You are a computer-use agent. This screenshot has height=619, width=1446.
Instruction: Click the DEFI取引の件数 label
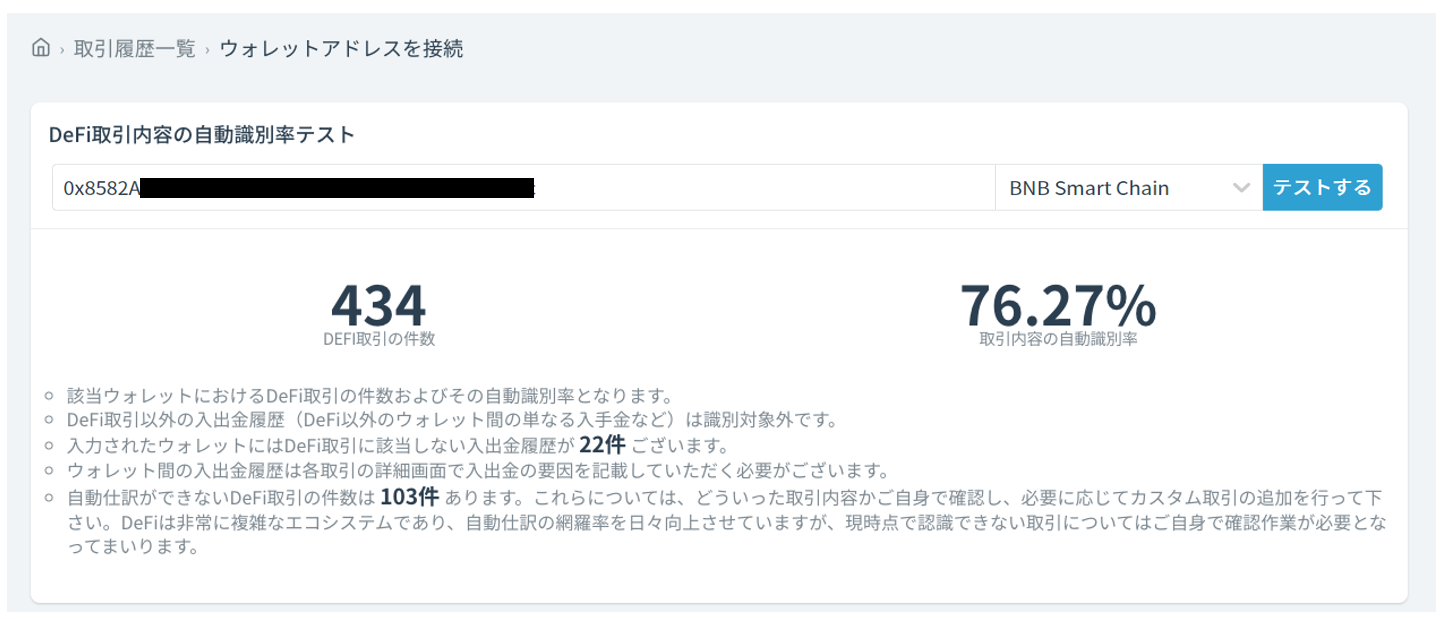[379, 339]
